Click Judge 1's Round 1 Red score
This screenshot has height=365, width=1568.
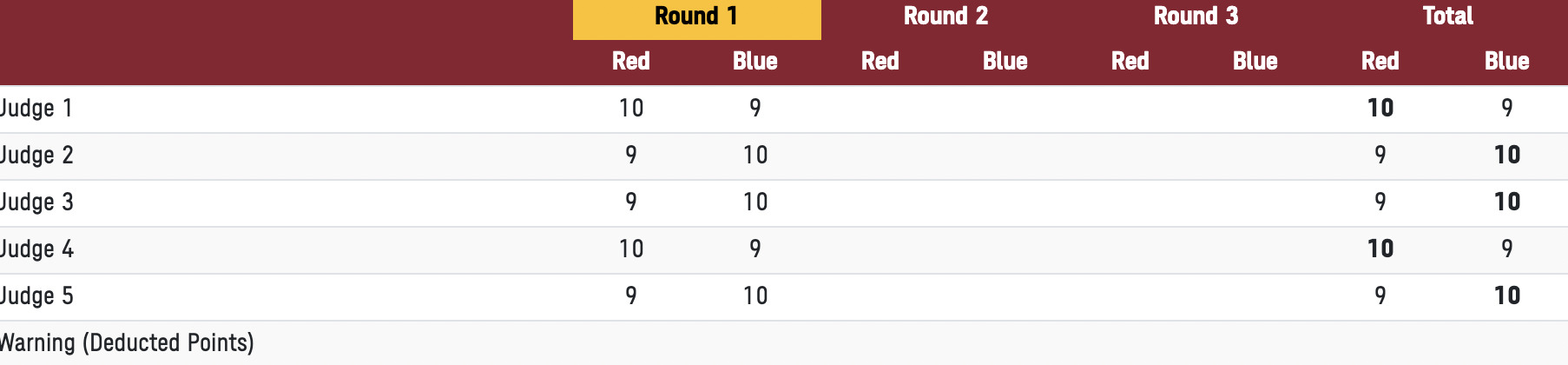[x=631, y=109]
